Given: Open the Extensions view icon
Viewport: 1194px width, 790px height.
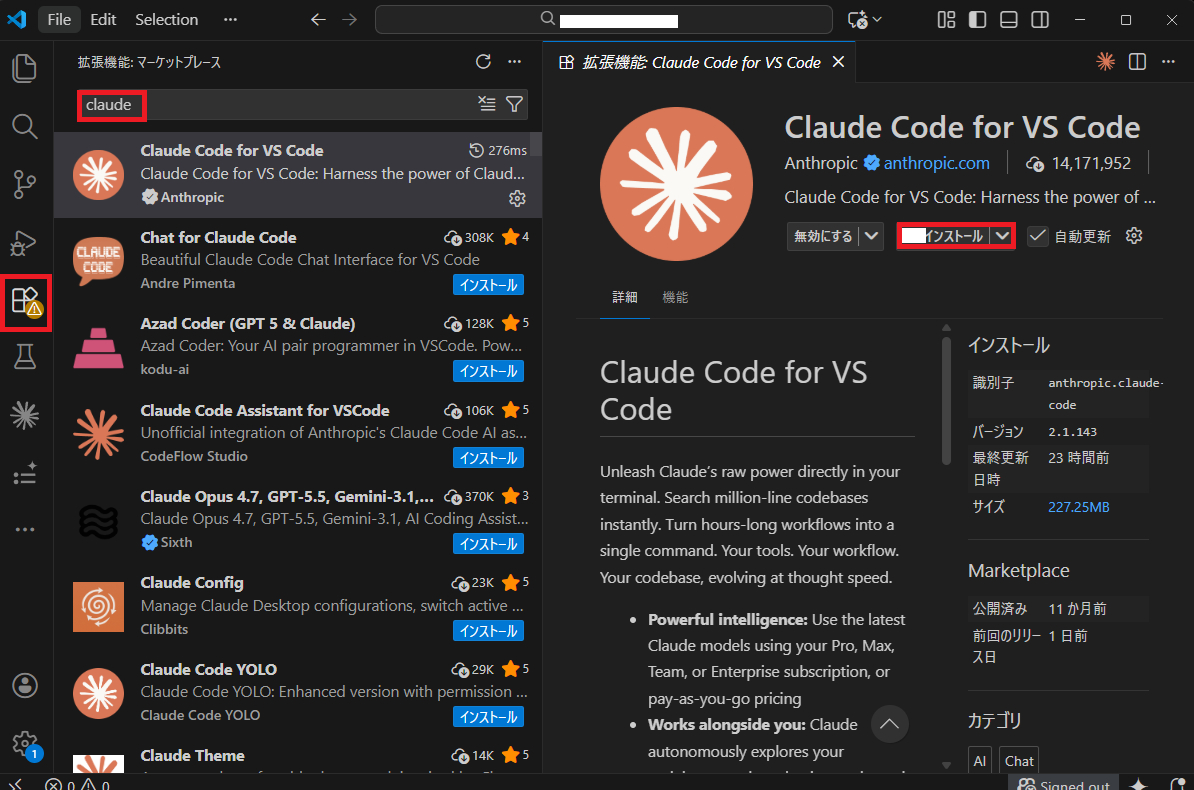Looking at the screenshot, I should pyautogui.click(x=27, y=302).
